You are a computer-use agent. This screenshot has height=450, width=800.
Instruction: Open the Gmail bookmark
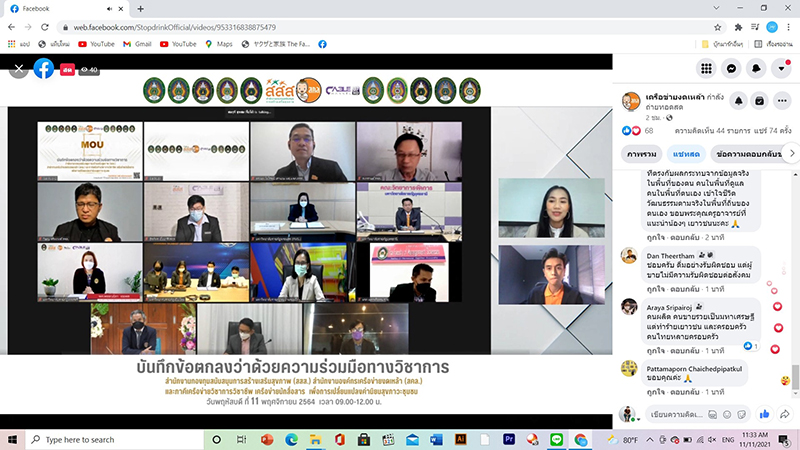(x=137, y=44)
